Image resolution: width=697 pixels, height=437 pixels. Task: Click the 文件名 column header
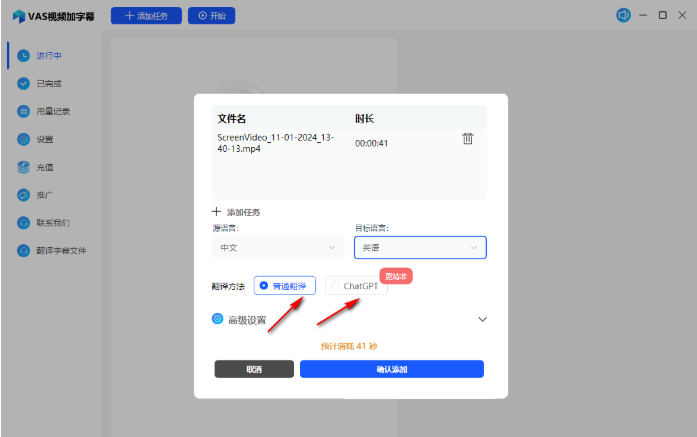232,119
